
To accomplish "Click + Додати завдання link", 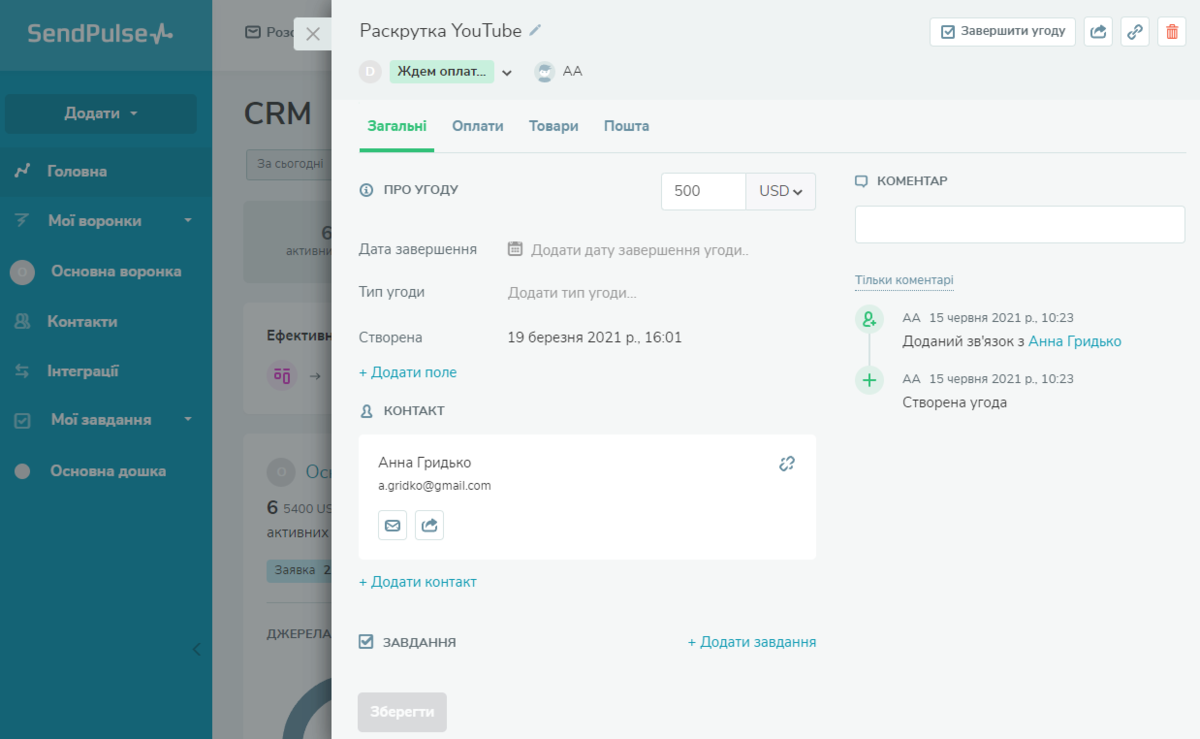I will [752, 642].
